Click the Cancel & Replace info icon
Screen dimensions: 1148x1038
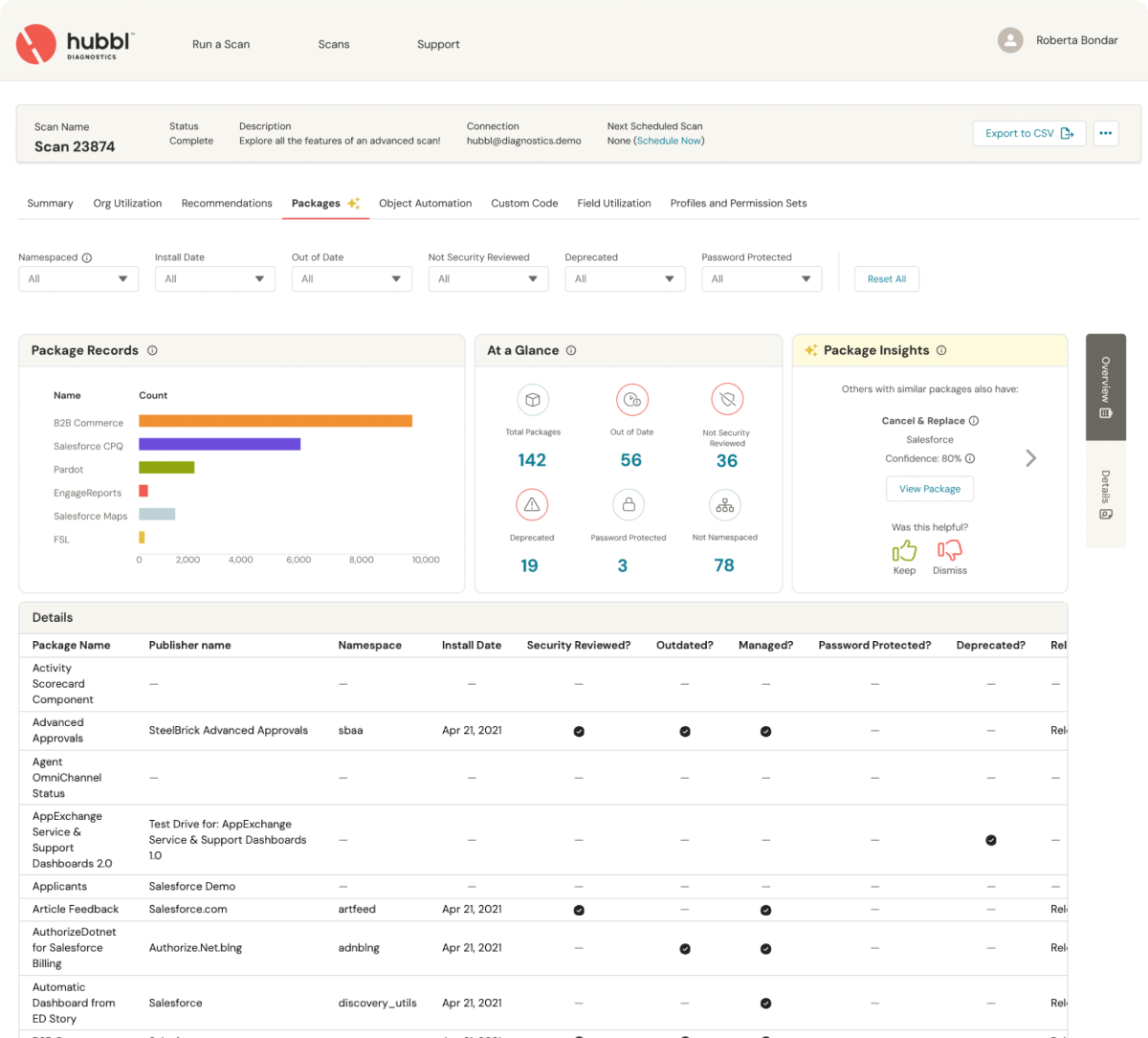(x=974, y=421)
